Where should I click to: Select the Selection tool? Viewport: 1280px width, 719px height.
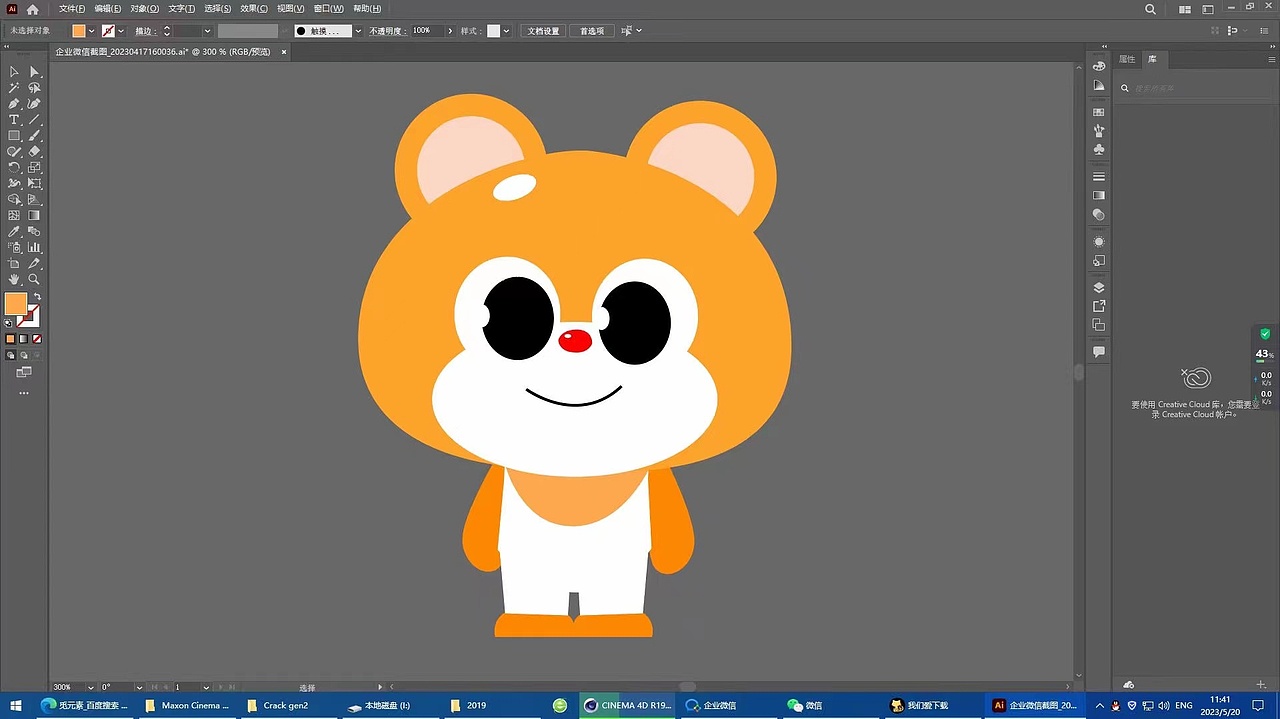(14, 71)
